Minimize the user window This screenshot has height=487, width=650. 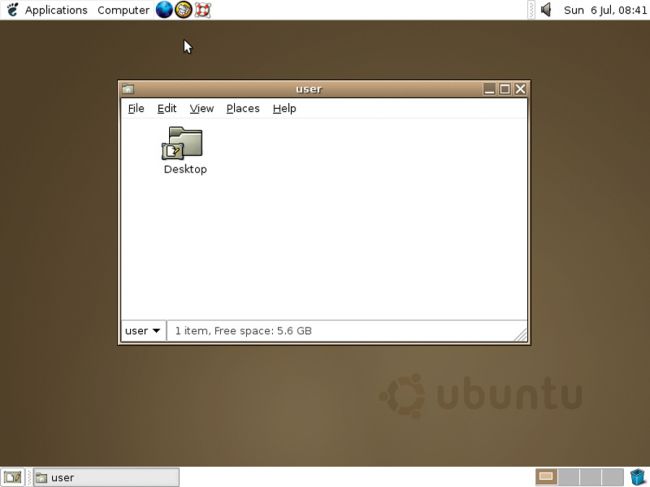pos(490,89)
